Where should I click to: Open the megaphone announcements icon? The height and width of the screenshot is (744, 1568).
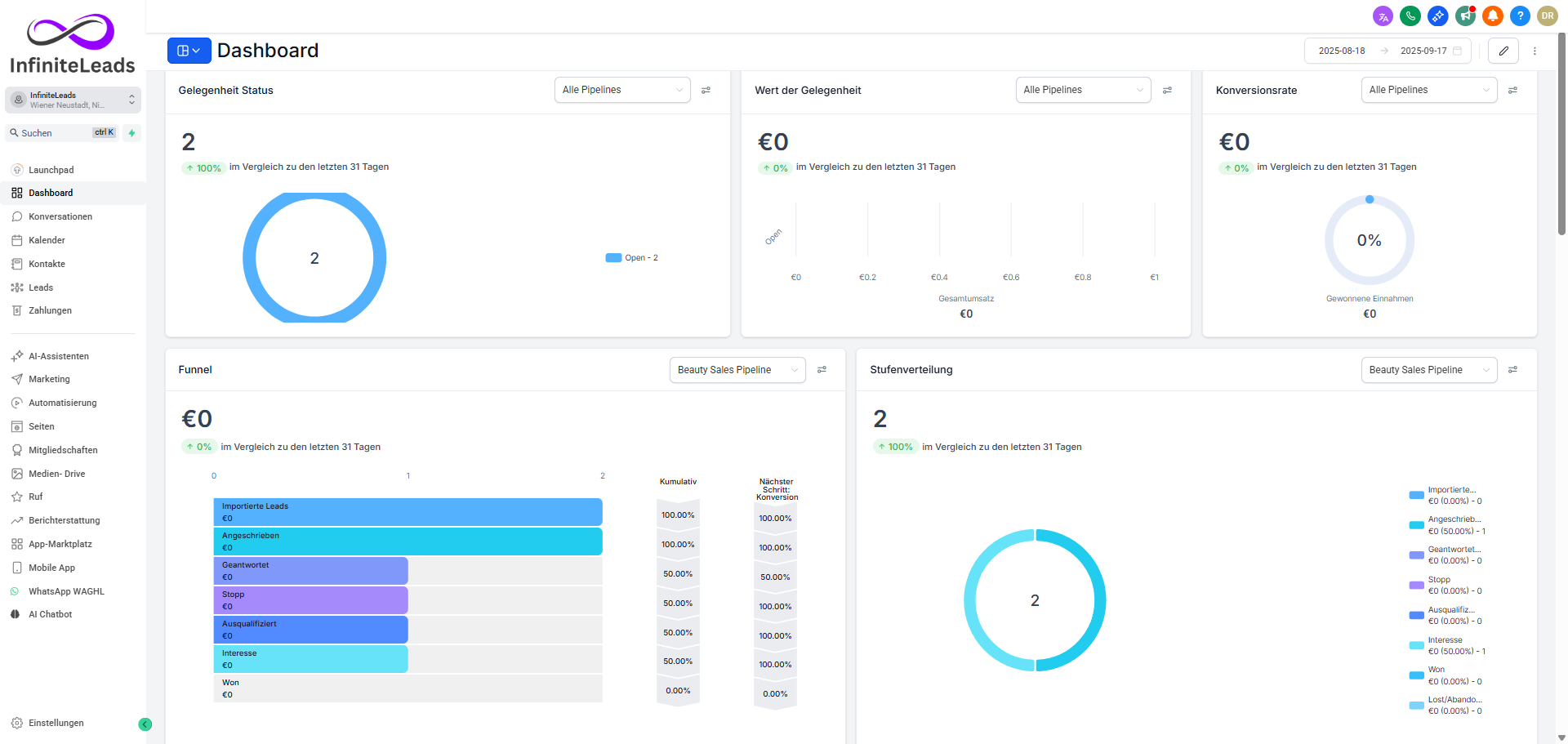point(1465,16)
